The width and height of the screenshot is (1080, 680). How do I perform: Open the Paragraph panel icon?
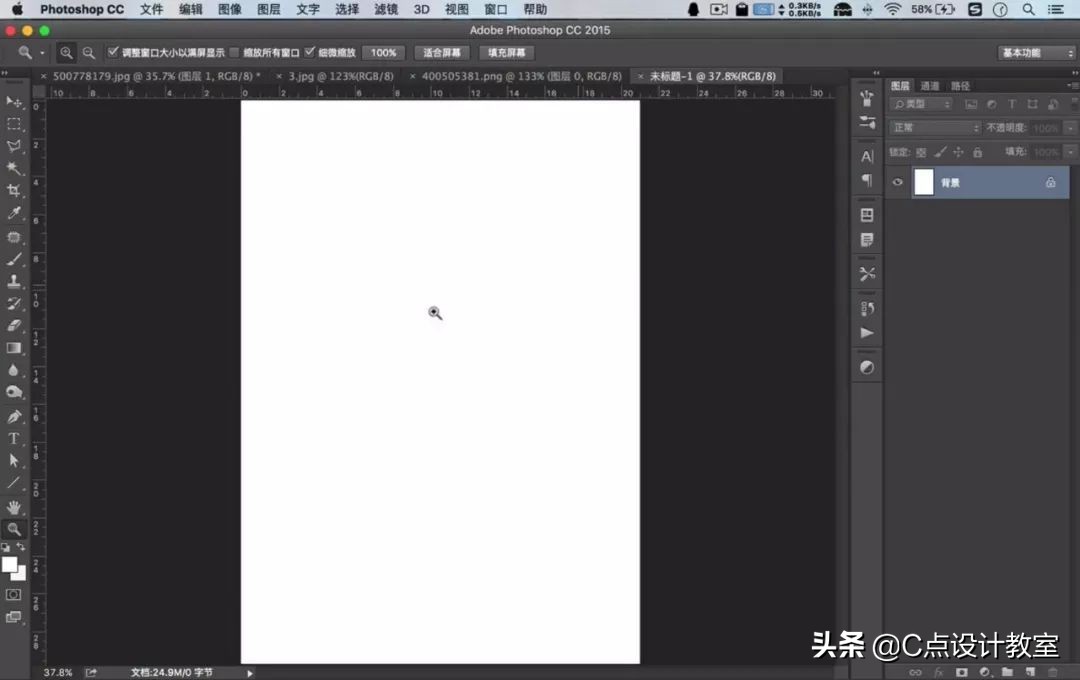pyautogui.click(x=866, y=181)
